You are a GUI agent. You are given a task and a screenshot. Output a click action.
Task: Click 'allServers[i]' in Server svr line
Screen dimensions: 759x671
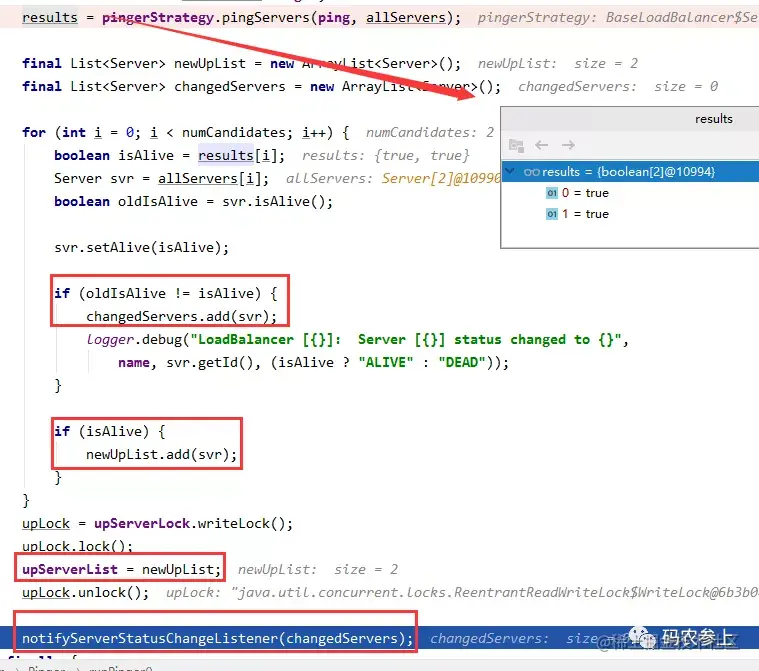(209, 179)
